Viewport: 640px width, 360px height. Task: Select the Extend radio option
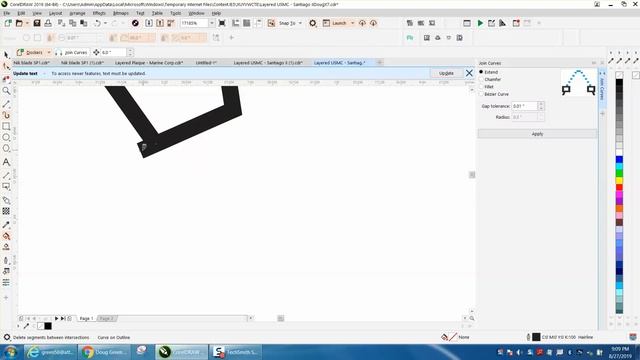click(481, 72)
